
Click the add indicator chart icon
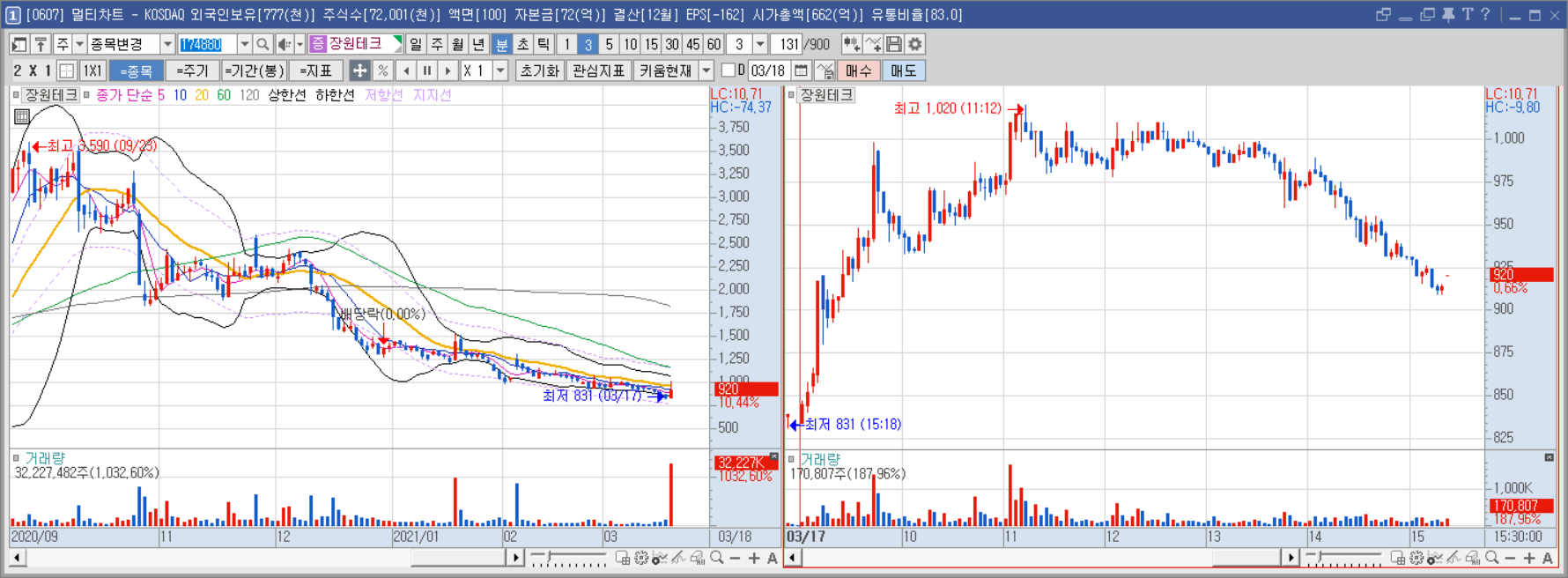tap(873, 44)
